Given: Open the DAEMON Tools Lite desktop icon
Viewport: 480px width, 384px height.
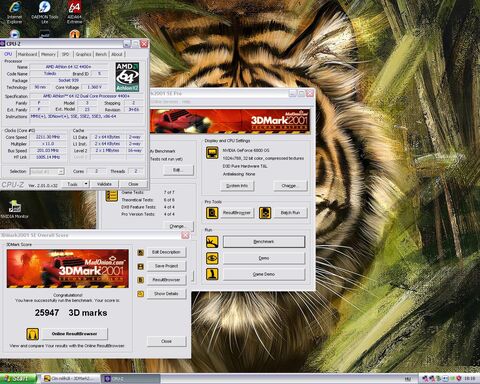Looking at the screenshot, I should click(x=45, y=12).
